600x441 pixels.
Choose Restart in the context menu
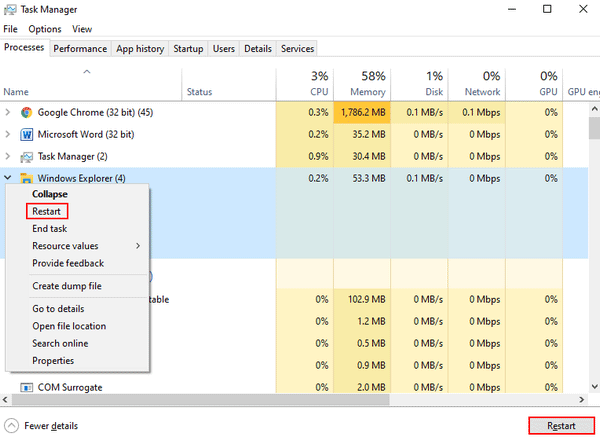coord(46,211)
